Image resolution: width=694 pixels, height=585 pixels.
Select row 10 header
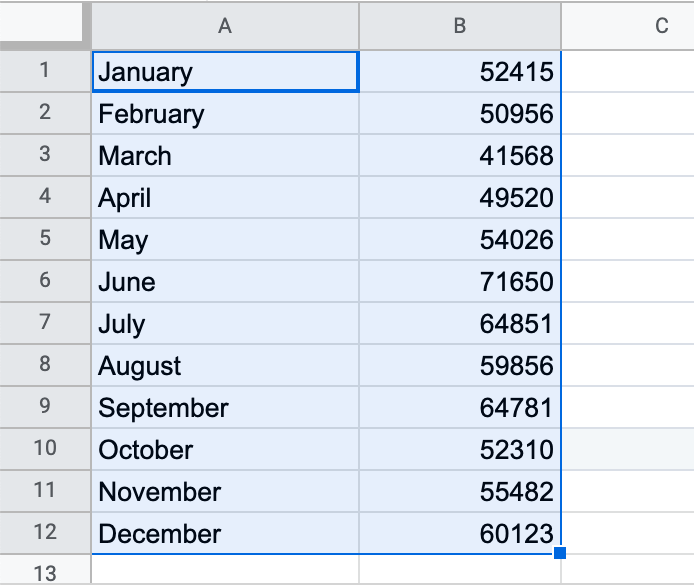pos(45,450)
